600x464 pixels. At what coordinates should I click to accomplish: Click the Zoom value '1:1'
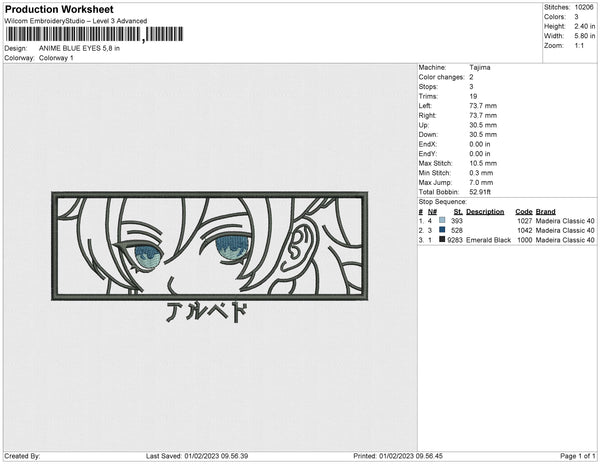pyautogui.click(x=579, y=46)
